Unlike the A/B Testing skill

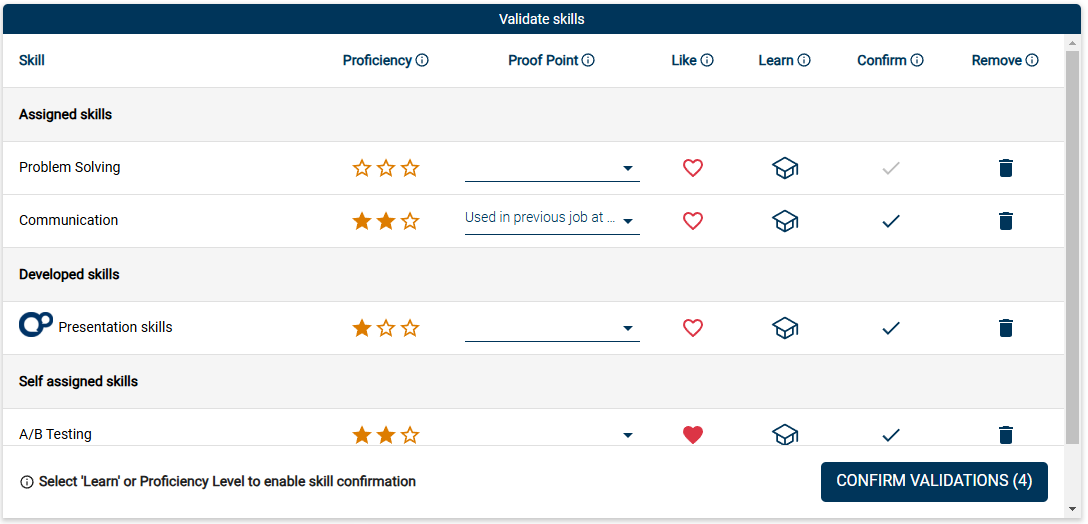click(693, 435)
